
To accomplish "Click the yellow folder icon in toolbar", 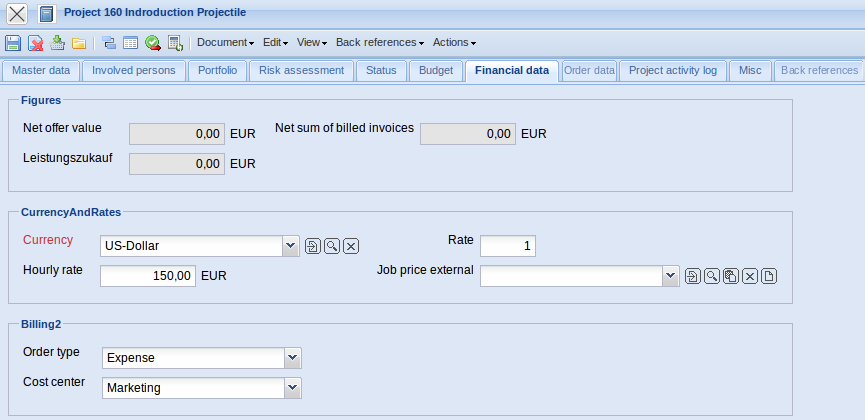I will [78, 43].
